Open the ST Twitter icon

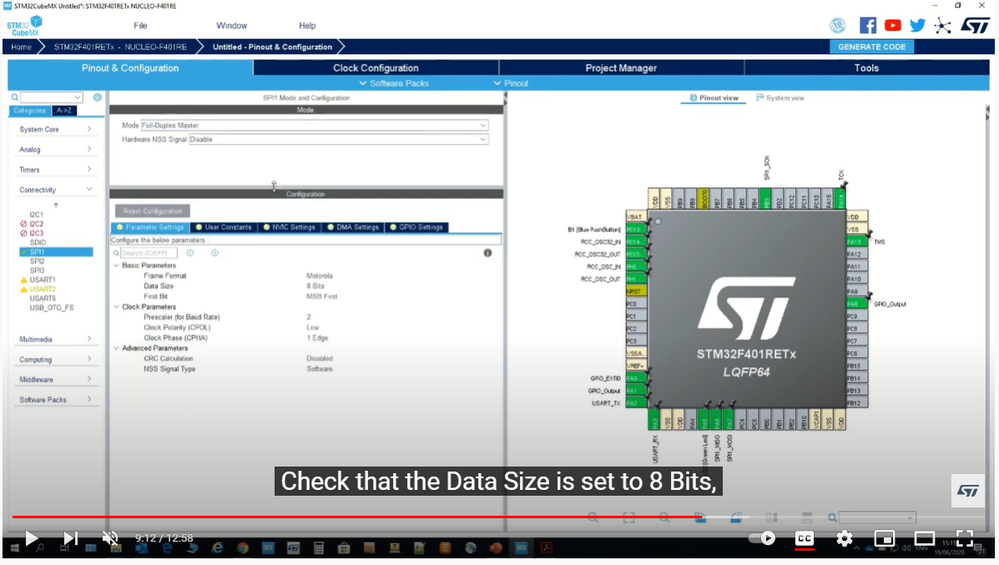coord(917,25)
